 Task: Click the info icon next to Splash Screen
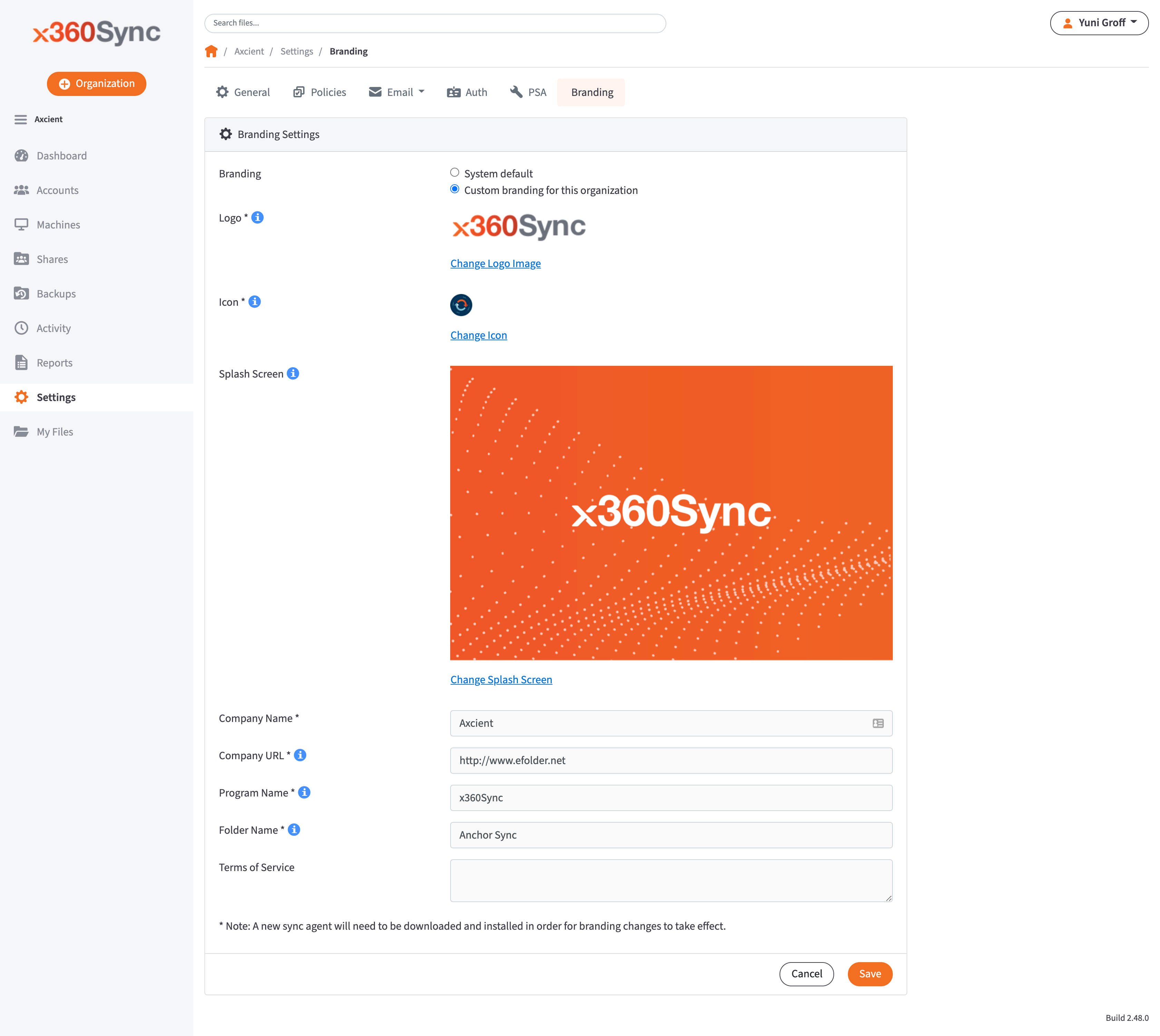293,373
